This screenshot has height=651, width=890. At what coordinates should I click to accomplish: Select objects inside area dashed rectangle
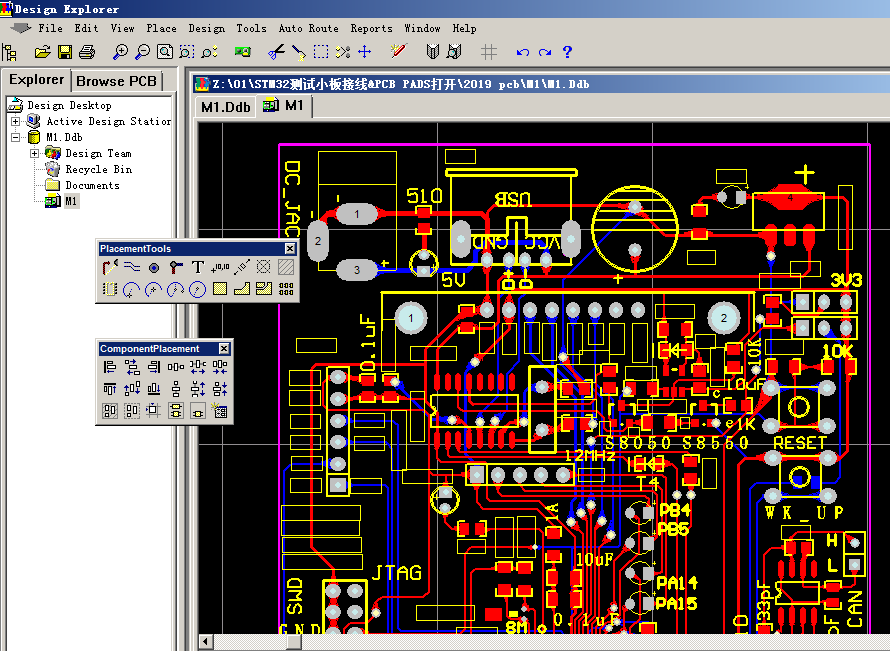[x=321, y=52]
